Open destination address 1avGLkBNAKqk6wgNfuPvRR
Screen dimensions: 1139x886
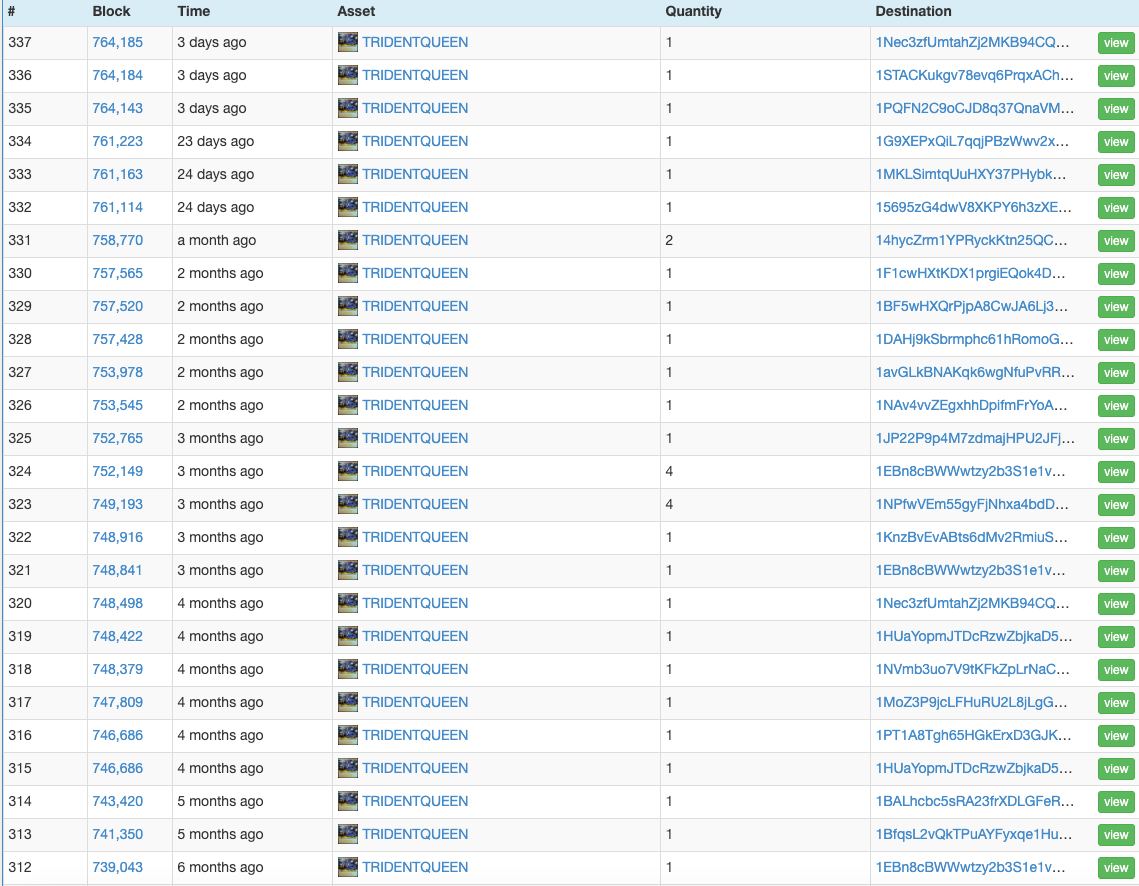point(975,372)
